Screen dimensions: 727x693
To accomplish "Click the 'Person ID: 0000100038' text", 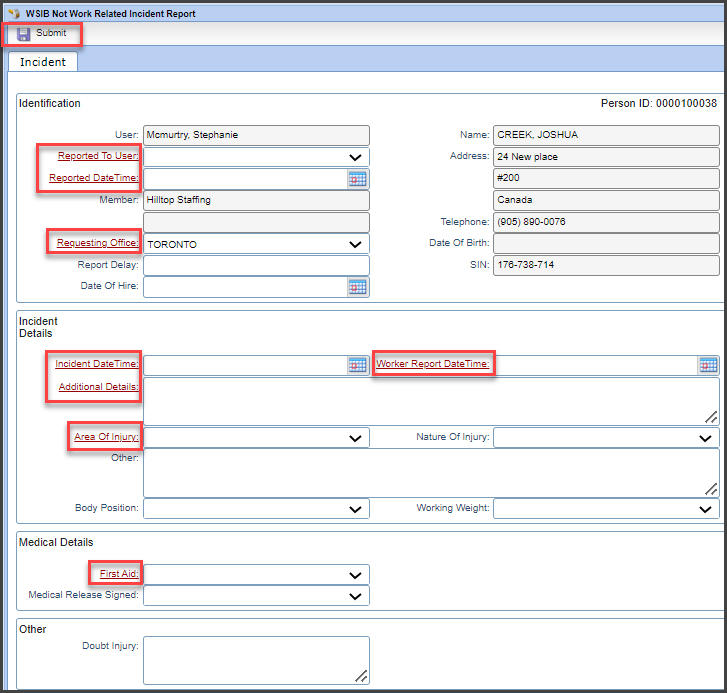I will (x=659, y=103).
